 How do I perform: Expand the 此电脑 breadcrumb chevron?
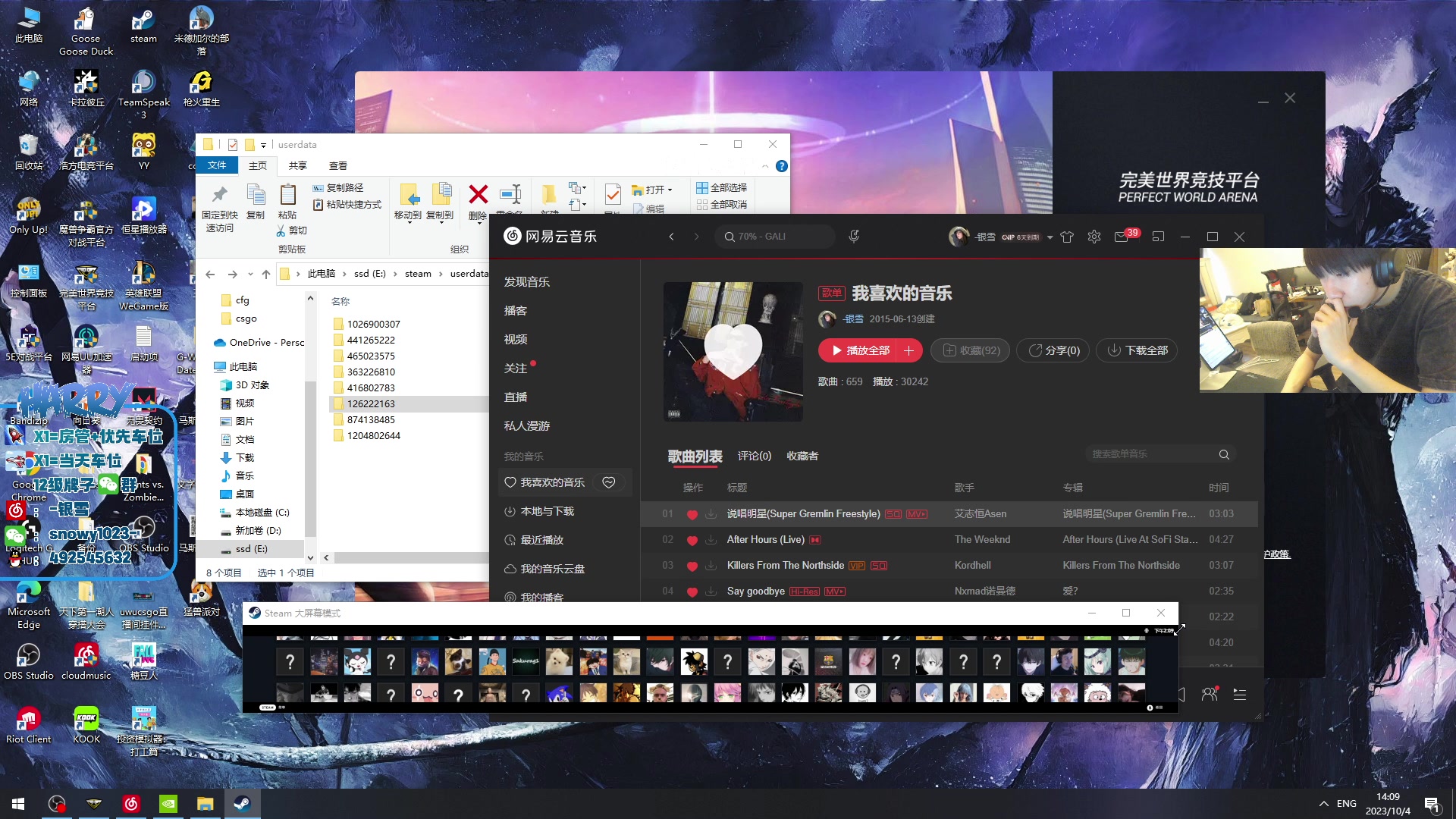coord(345,274)
